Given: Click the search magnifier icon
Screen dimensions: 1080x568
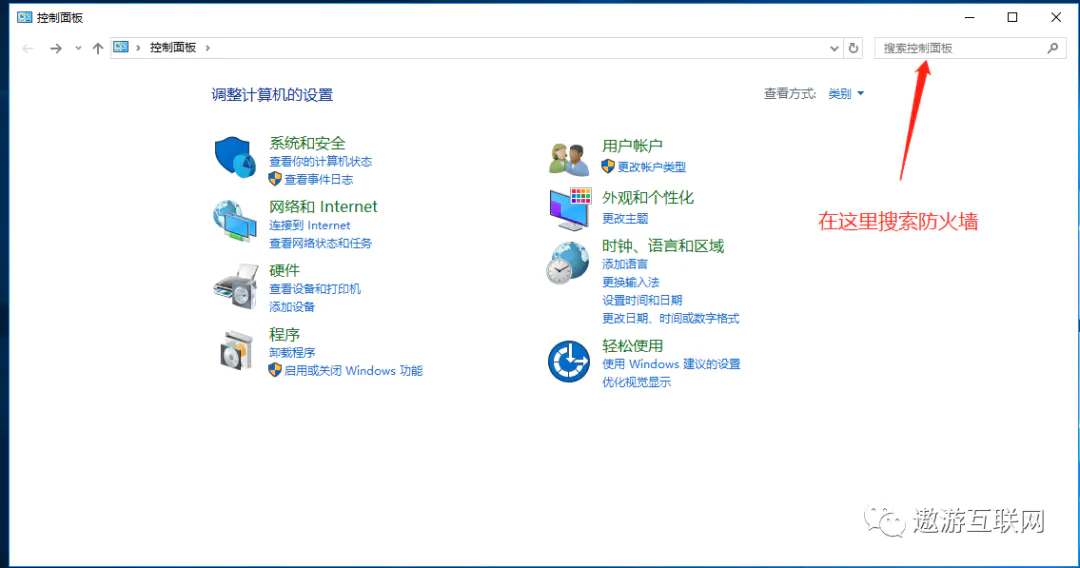Looking at the screenshot, I should point(1052,48).
